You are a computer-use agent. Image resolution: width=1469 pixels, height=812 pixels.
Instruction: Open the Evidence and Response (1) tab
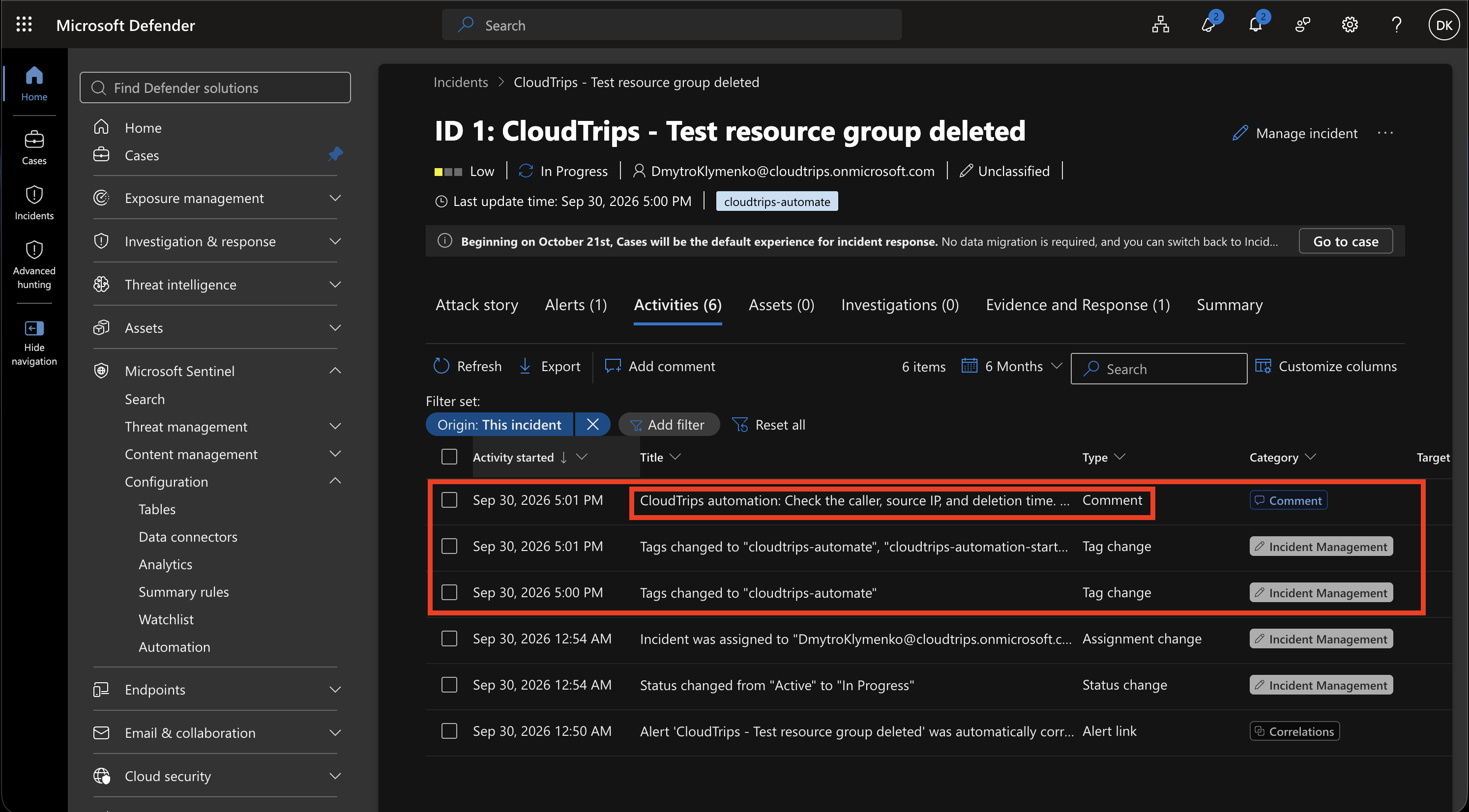1078,305
